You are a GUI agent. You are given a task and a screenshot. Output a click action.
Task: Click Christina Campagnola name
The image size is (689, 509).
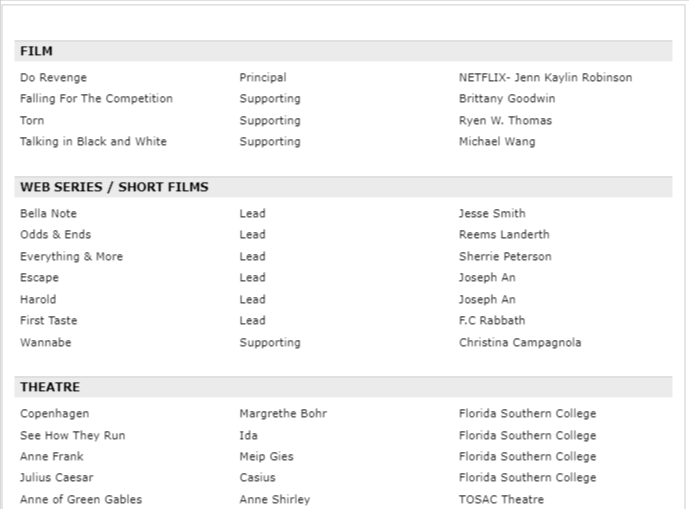[520, 343]
